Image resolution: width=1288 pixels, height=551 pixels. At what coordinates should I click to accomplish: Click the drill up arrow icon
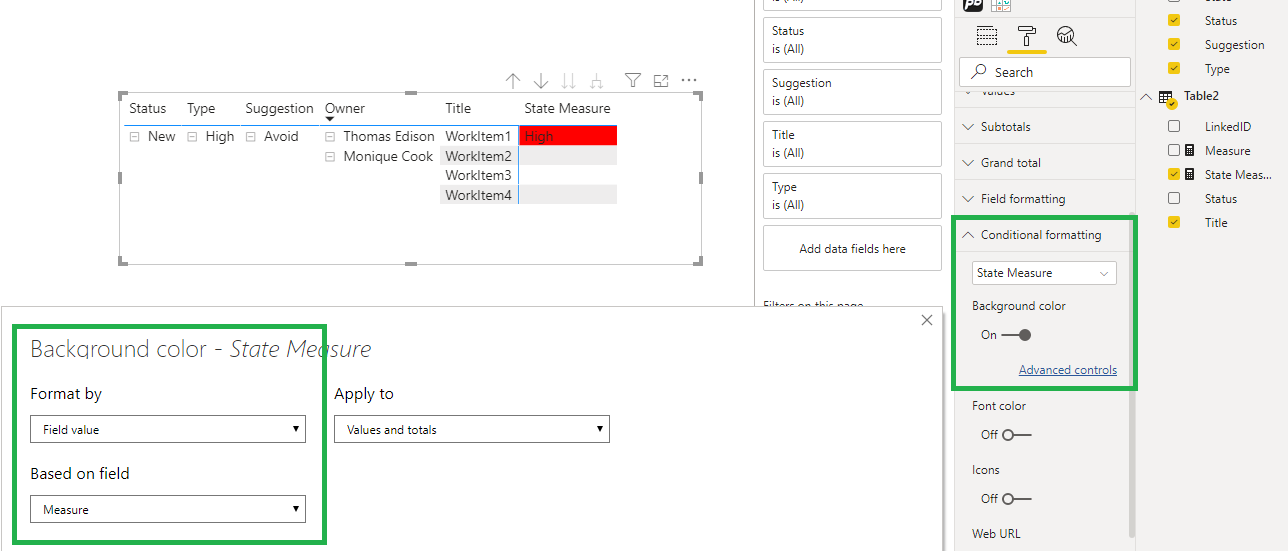pyautogui.click(x=513, y=81)
